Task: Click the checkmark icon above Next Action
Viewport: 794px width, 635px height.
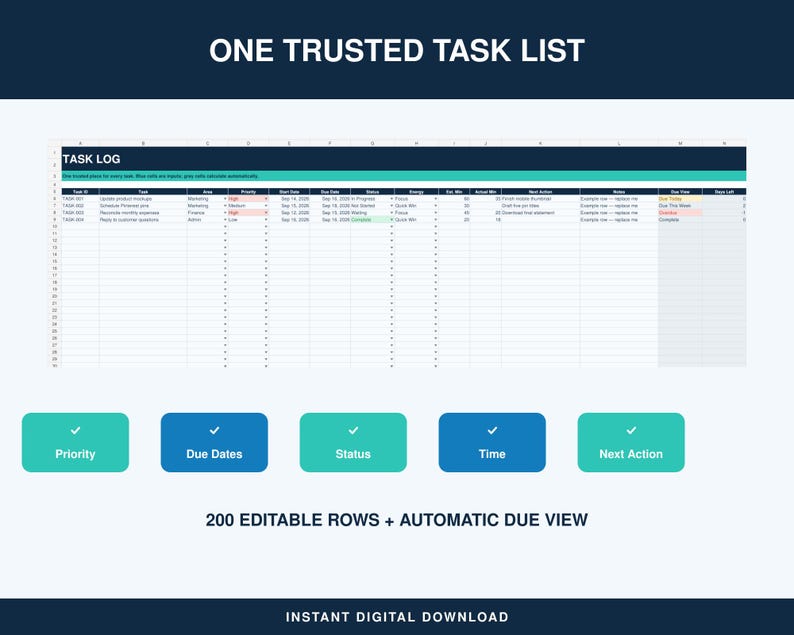Action: [631, 430]
